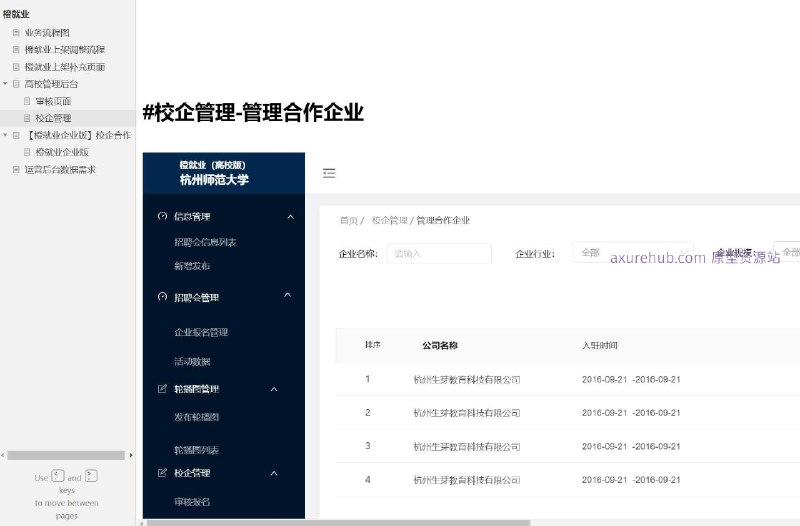The width and height of the screenshot is (800, 526).
Task: Open the 企业行业 dropdown showing 全部
Action: (633, 253)
